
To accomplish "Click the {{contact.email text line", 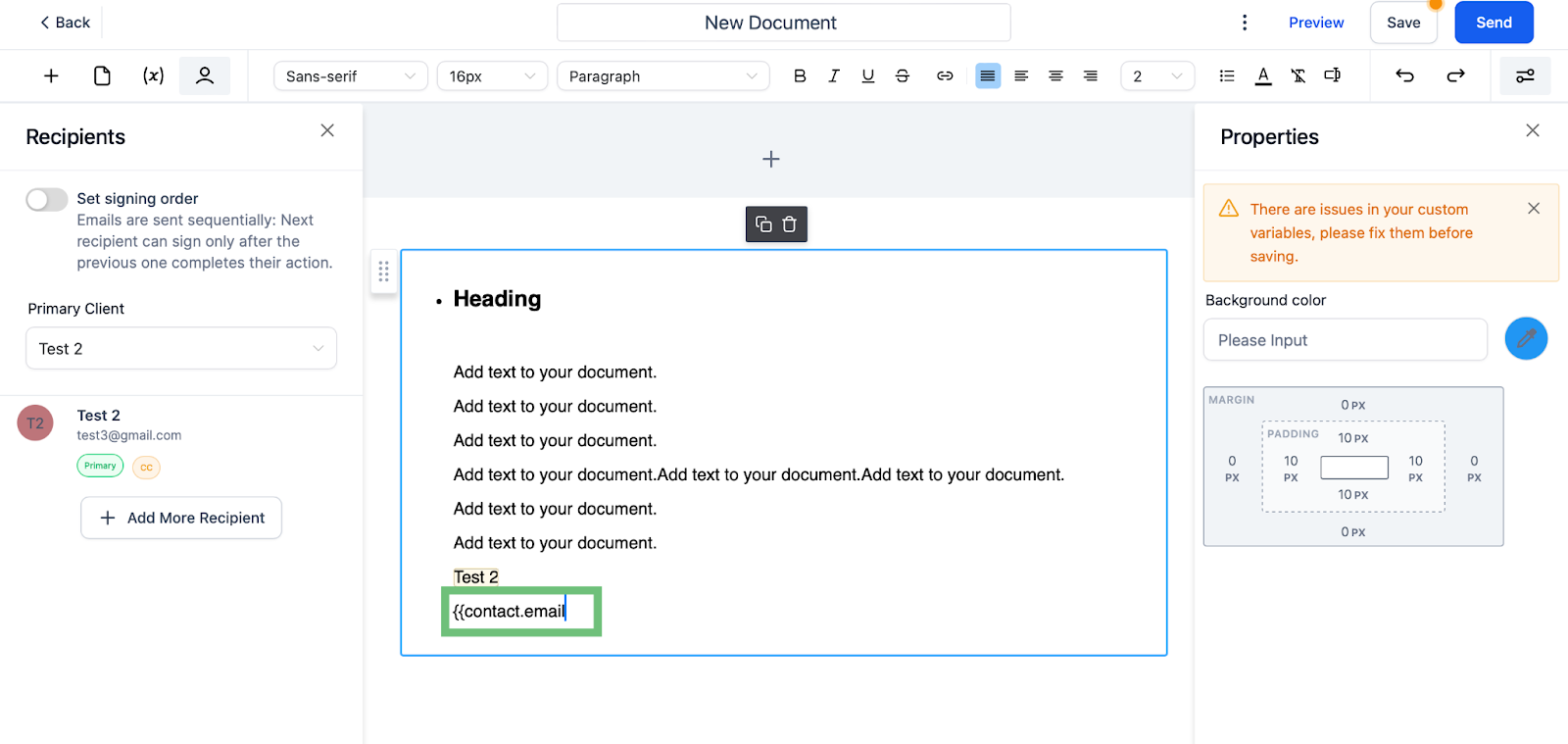I will [x=510, y=612].
